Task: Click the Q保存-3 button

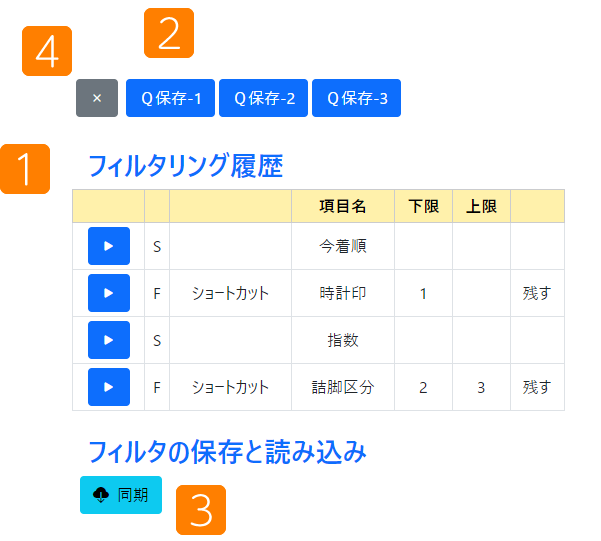Action: click(356, 98)
